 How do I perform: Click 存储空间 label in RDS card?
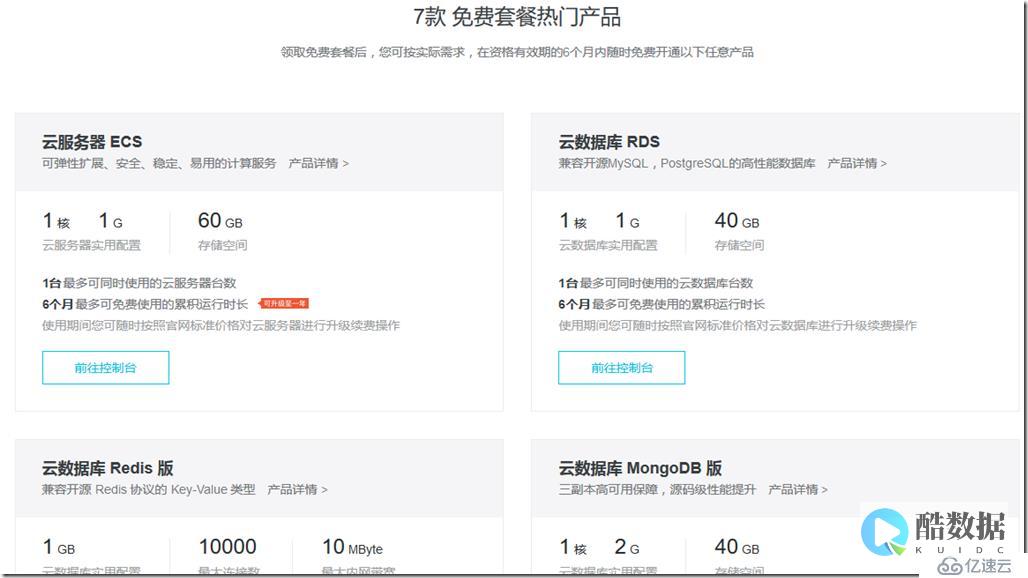[x=739, y=245]
